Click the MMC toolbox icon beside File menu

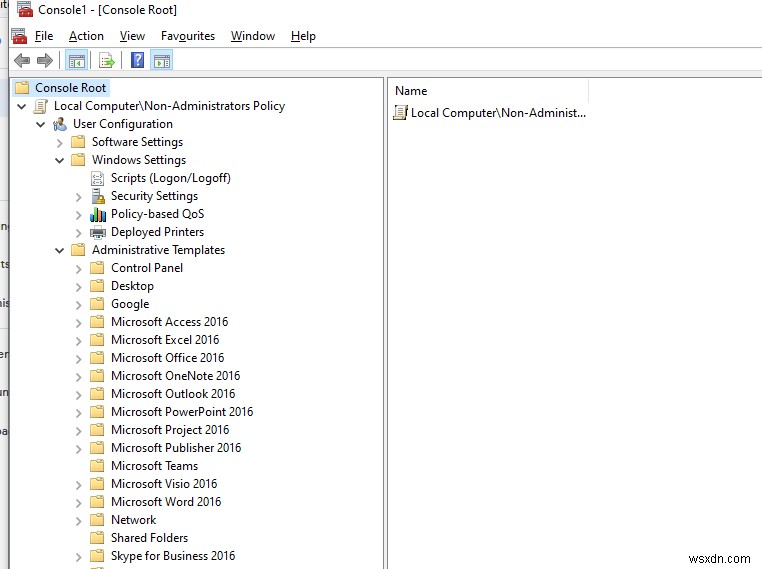[x=19, y=36]
